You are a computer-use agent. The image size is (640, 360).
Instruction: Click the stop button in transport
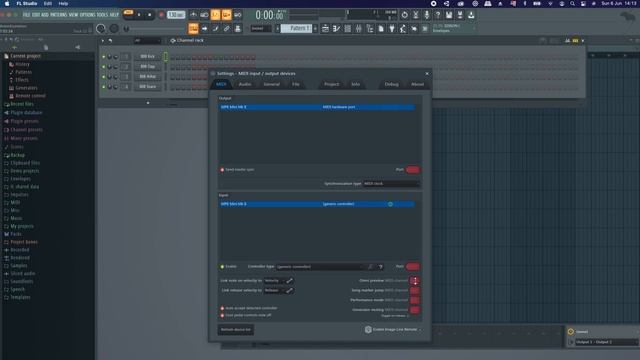149,15
